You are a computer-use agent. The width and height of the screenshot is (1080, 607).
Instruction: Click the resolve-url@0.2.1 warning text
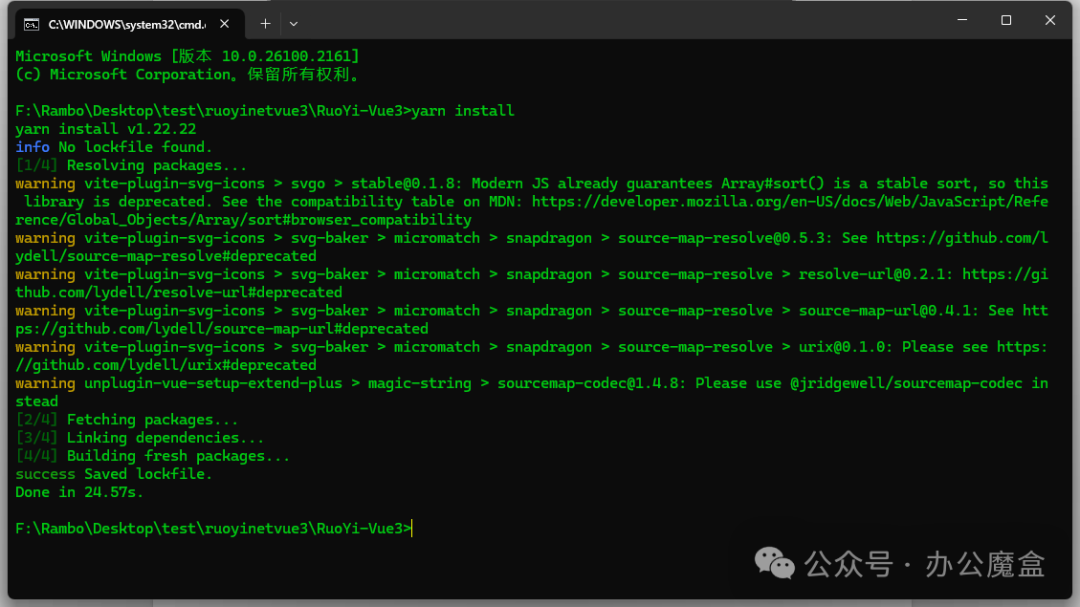(x=875, y=274)
